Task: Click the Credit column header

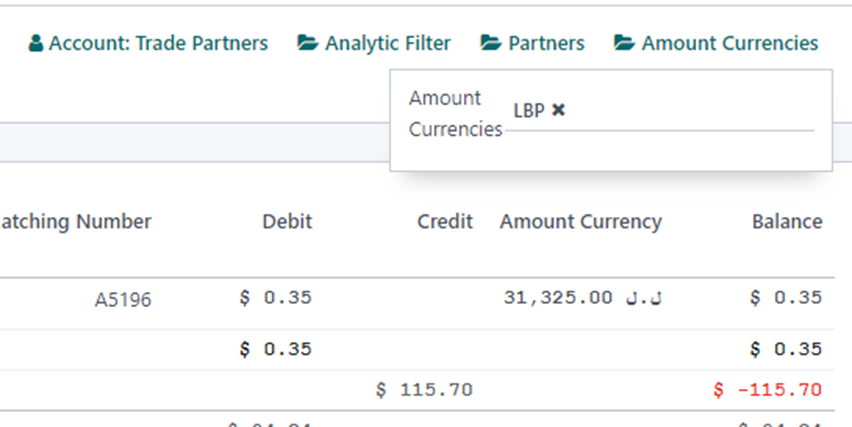Action: 445,222
